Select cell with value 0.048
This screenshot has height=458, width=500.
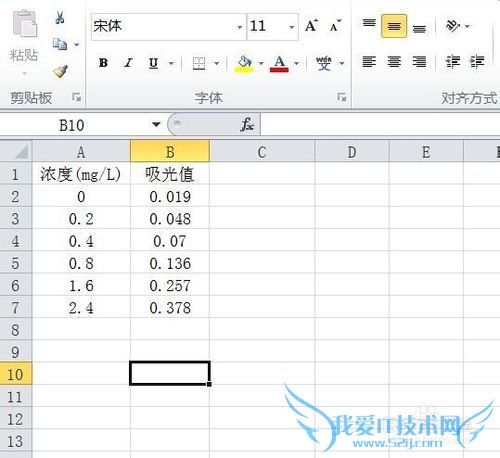(x=170, y=219)
